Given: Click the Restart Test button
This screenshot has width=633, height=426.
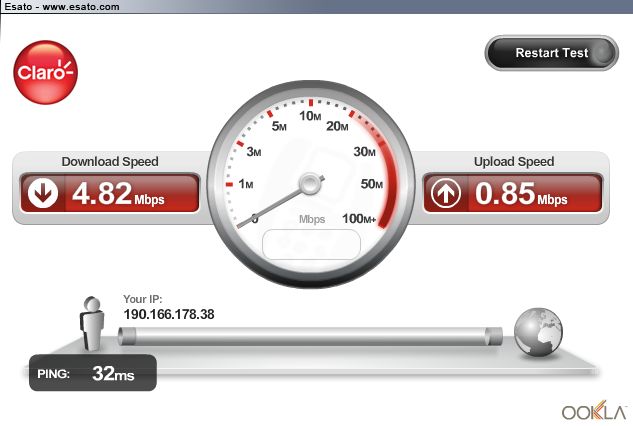Looking at the screenshot, I should (551, 53).
